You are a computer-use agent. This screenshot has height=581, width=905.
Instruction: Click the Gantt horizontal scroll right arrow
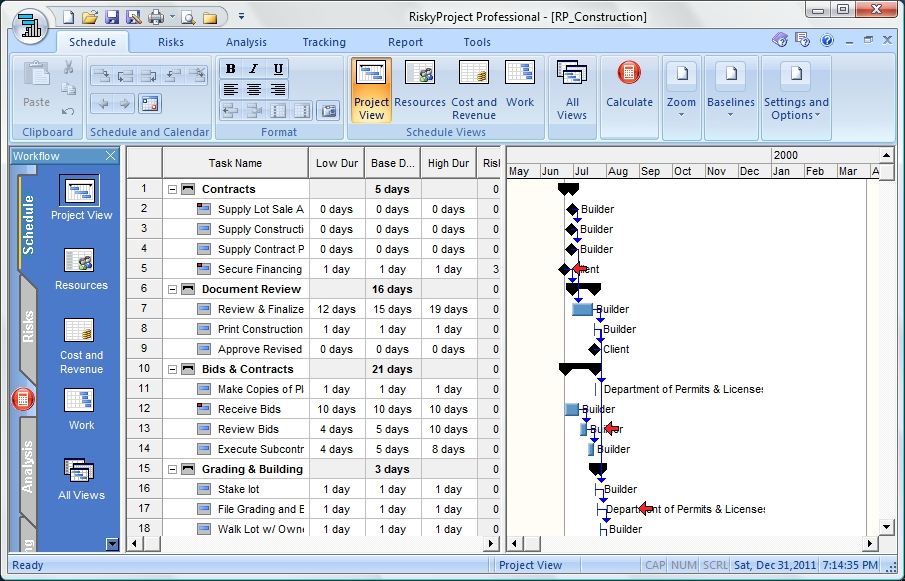870,543
